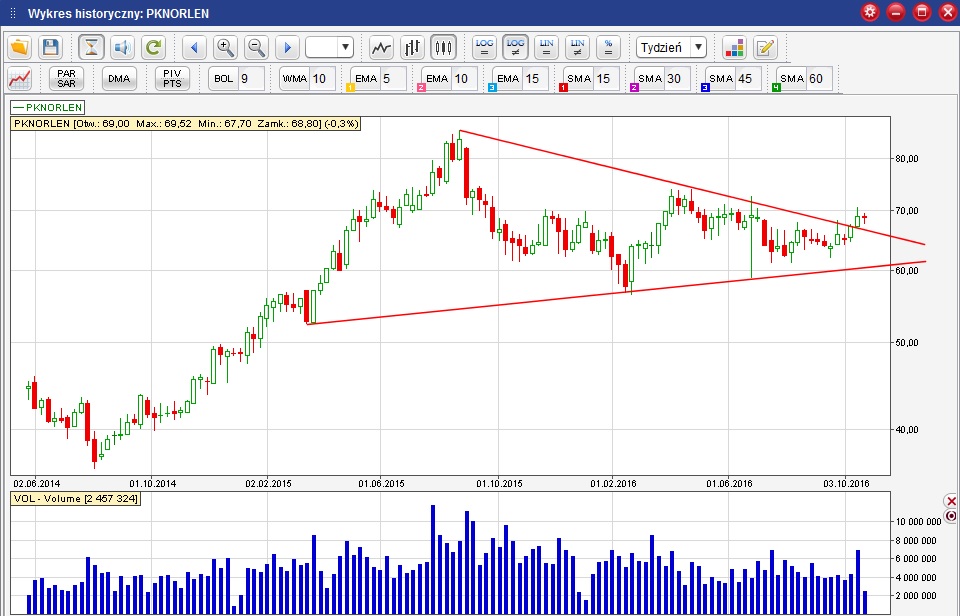Toggle the PIV PTS pivot points indicator

click(x=172, y=79)
